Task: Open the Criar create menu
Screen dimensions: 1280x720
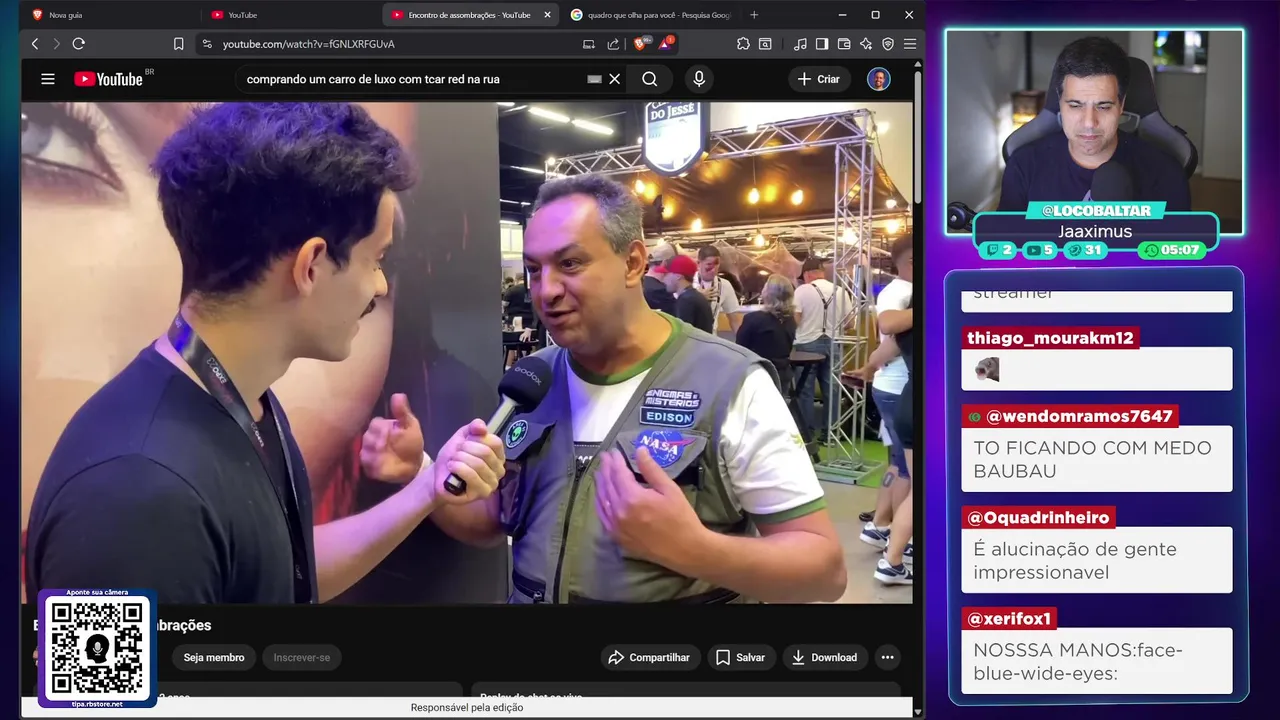Action: tap(819, 79)
